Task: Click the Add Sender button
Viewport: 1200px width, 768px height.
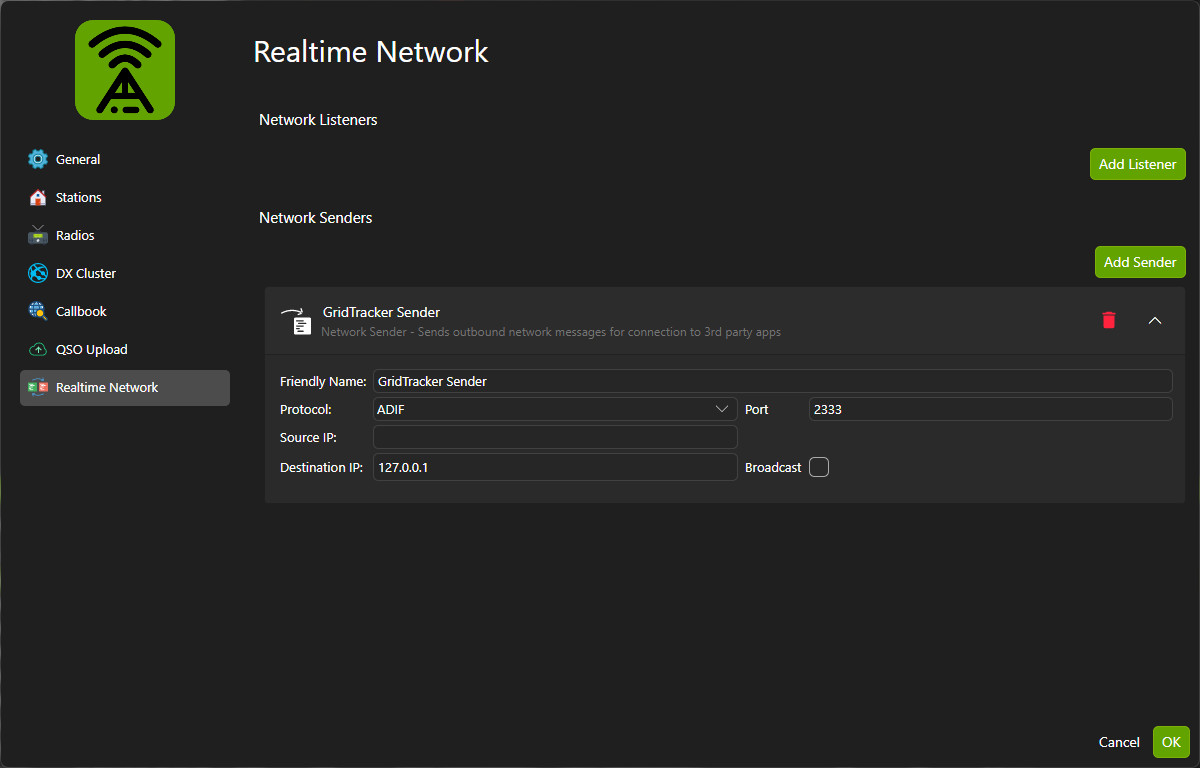Action: point(1140,262)
